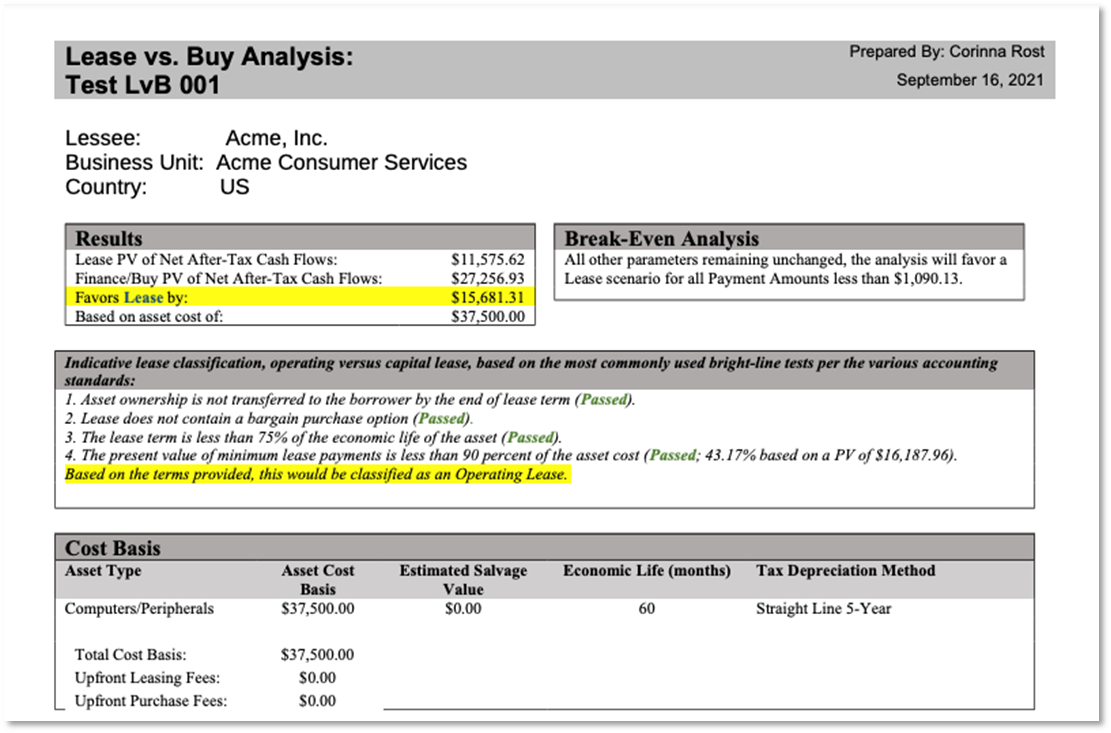This screenshot has width=1111, height=733.
Task: Click the Lease vs. Buy Analysis title
Action: tap(209, 58)
